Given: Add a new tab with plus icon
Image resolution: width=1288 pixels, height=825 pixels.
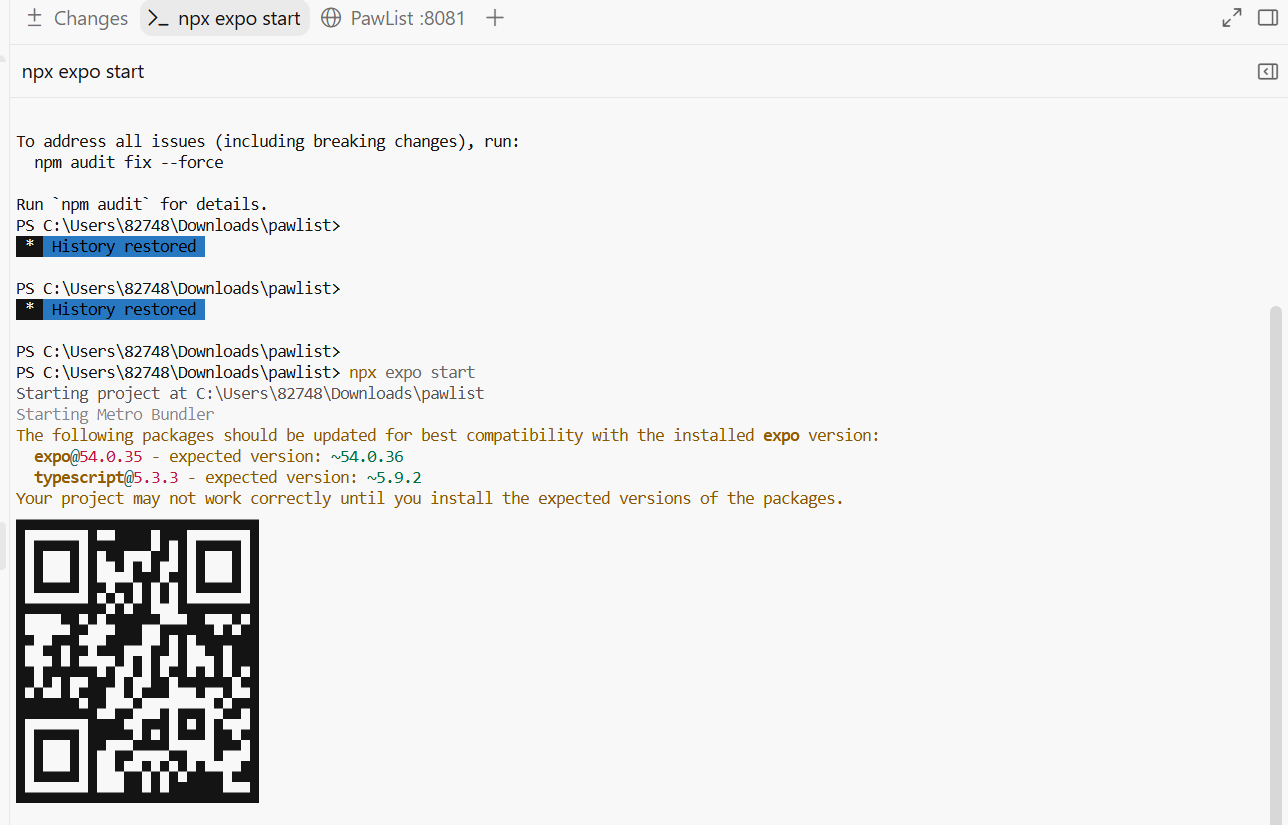Looking at the screenshot, I should click(494, 18).
